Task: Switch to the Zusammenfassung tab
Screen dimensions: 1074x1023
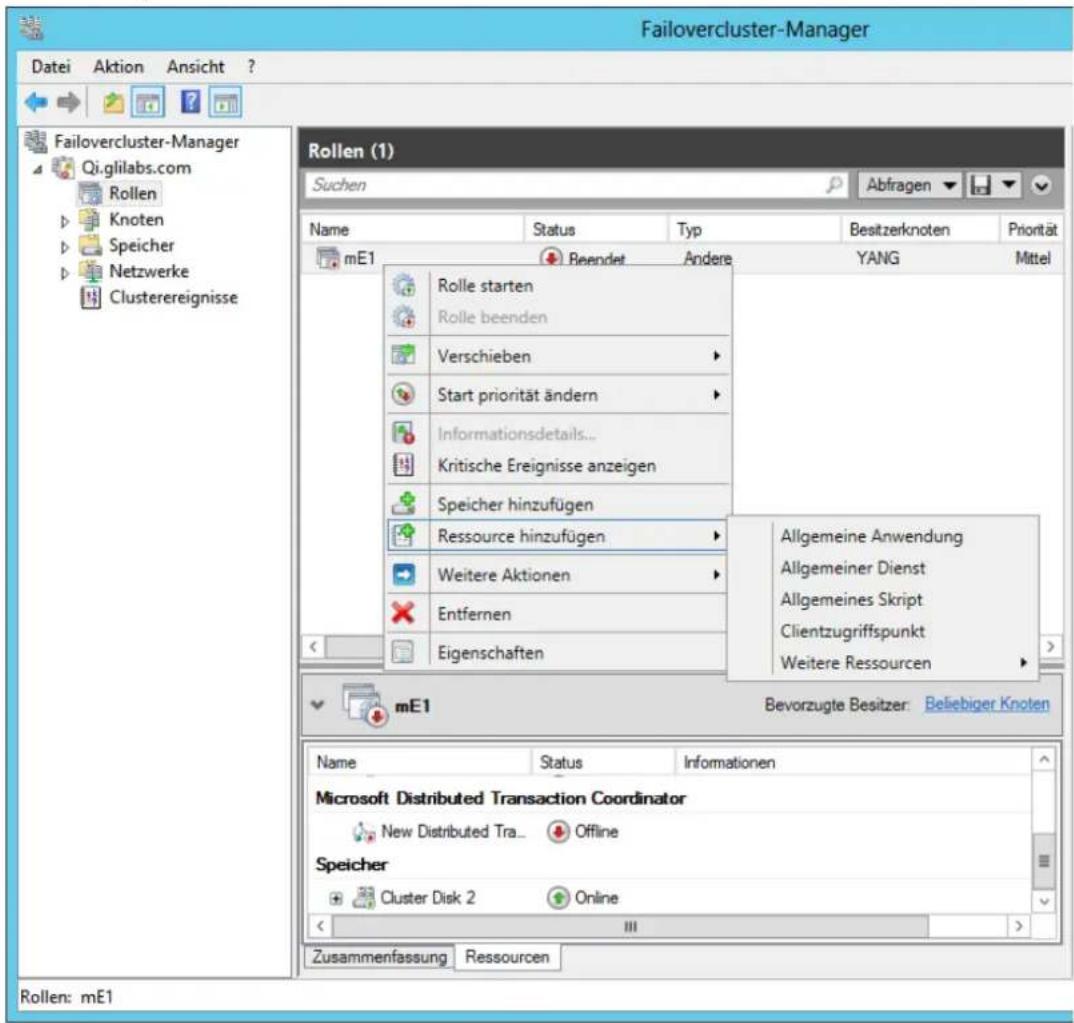Action: [379, 957]
